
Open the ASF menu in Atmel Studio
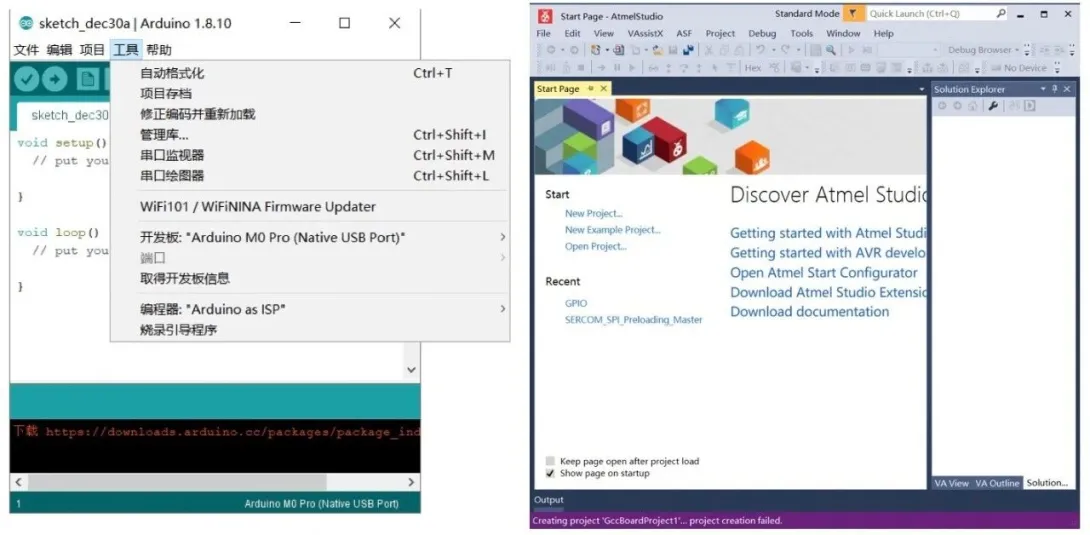point(683,33)
